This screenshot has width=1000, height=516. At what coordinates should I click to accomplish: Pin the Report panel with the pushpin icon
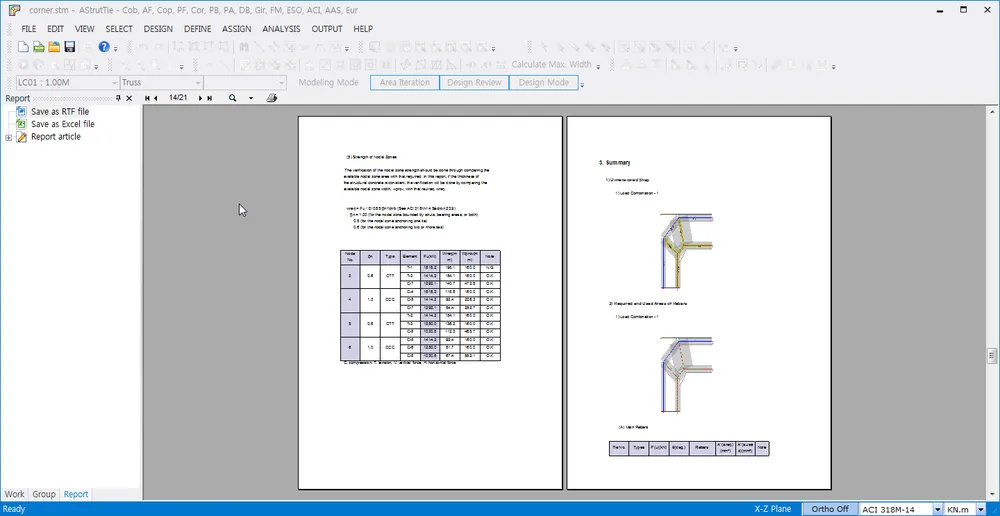click(x=118, y=98)
